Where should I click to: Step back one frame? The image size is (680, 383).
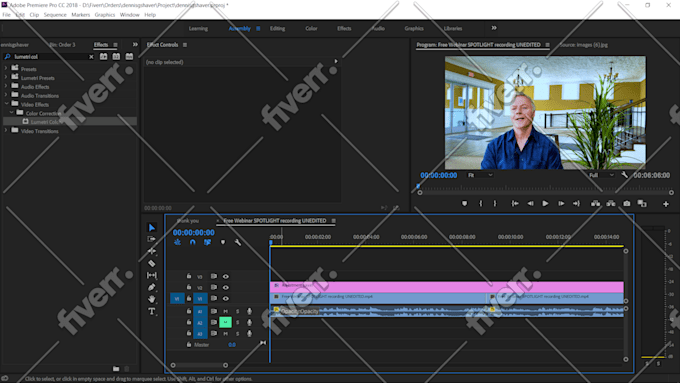pyautogui.click(x=530, y=203)
